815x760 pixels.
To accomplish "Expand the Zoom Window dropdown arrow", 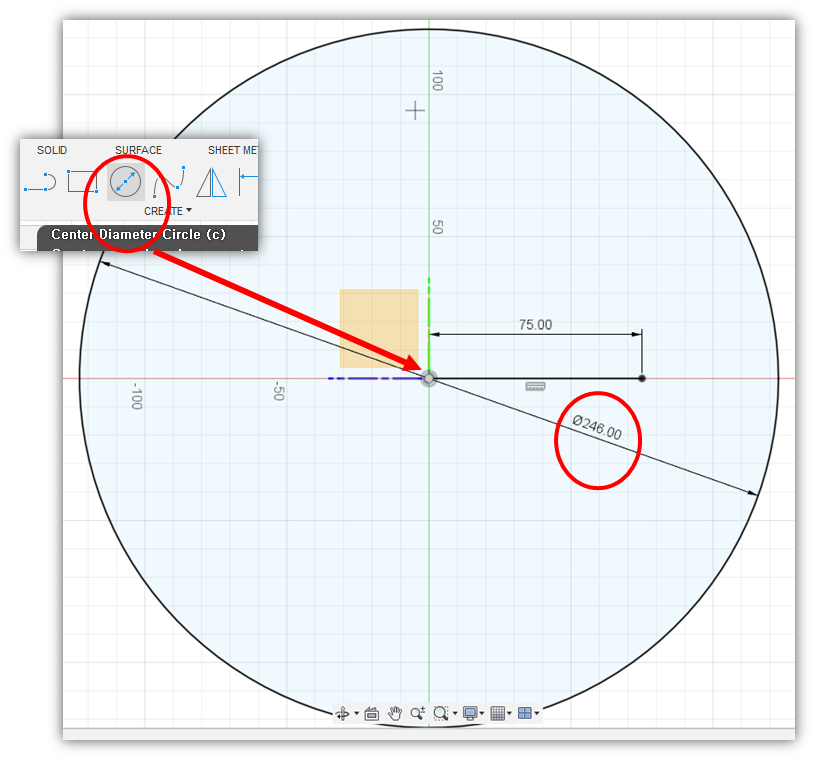I will point(455,713).
